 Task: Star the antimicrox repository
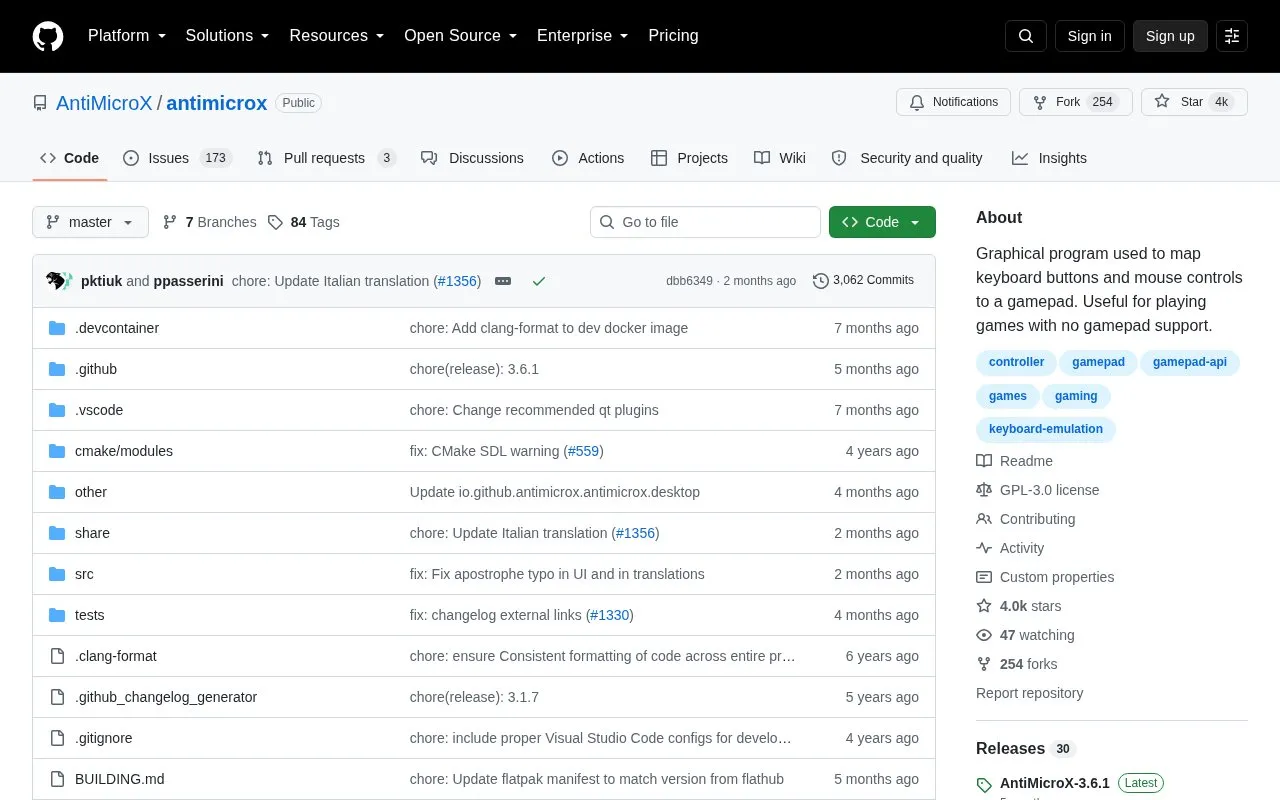[x=1194, y=102]
